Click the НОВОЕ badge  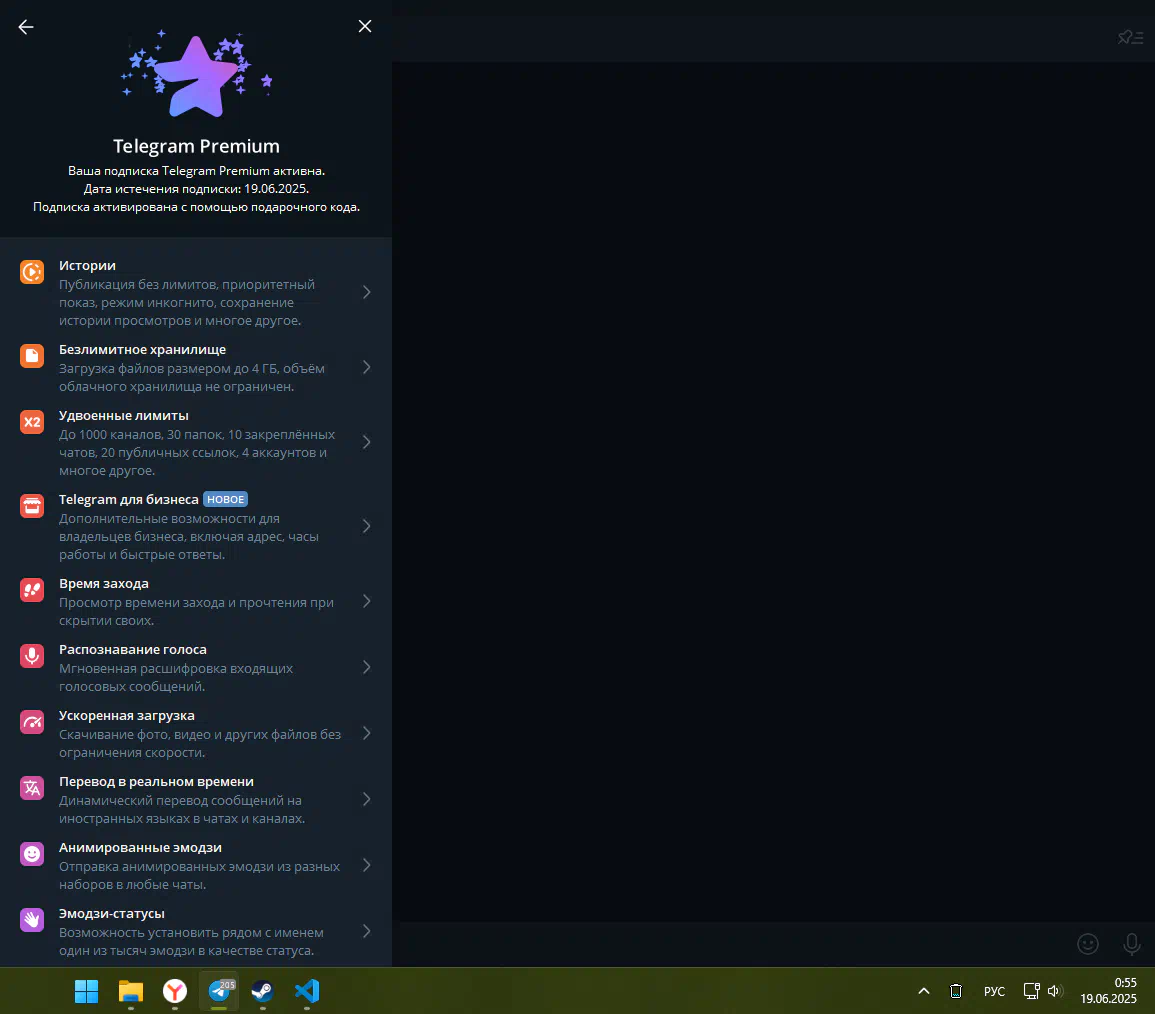point(225,499)
